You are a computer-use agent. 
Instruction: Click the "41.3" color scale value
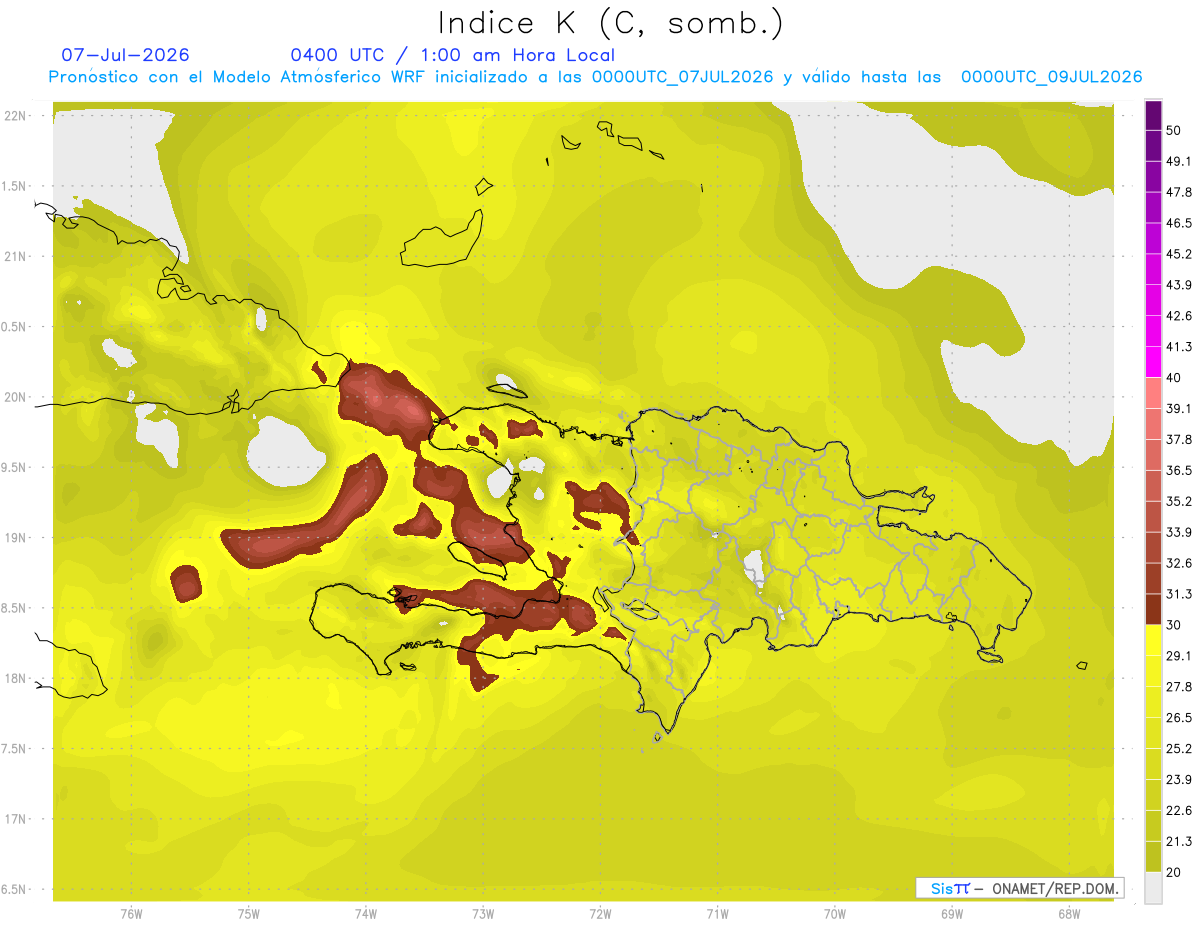click(x=1179, y=347)
